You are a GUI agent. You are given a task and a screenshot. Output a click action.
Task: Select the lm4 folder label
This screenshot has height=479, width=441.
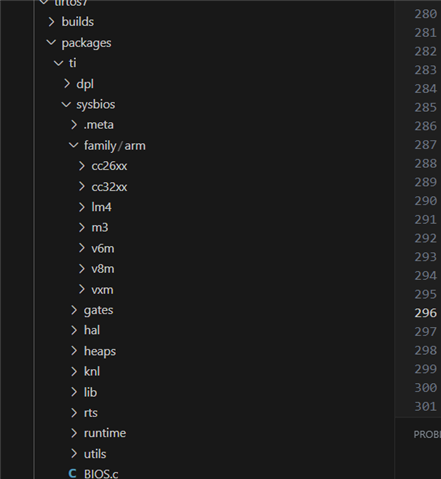(x=101, y=207)
